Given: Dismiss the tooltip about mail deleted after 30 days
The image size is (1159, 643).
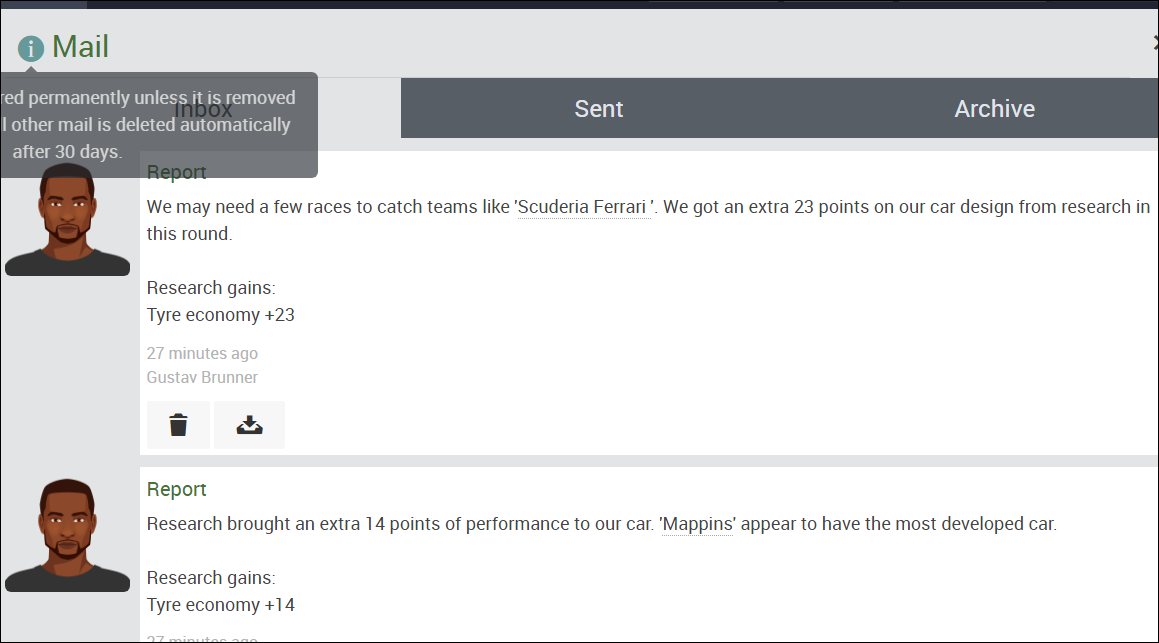Looking at the screenshot, I should tap(158, 125).
